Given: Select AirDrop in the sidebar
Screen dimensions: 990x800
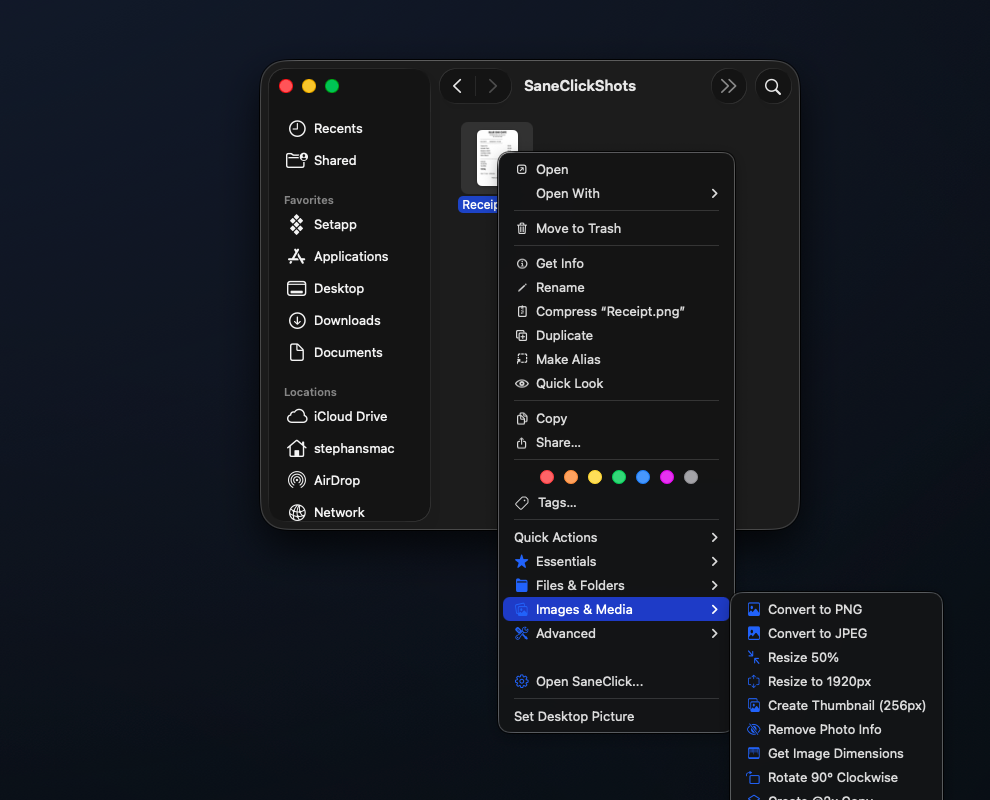Looking at the screenshot, I should (x=350, y=481).
